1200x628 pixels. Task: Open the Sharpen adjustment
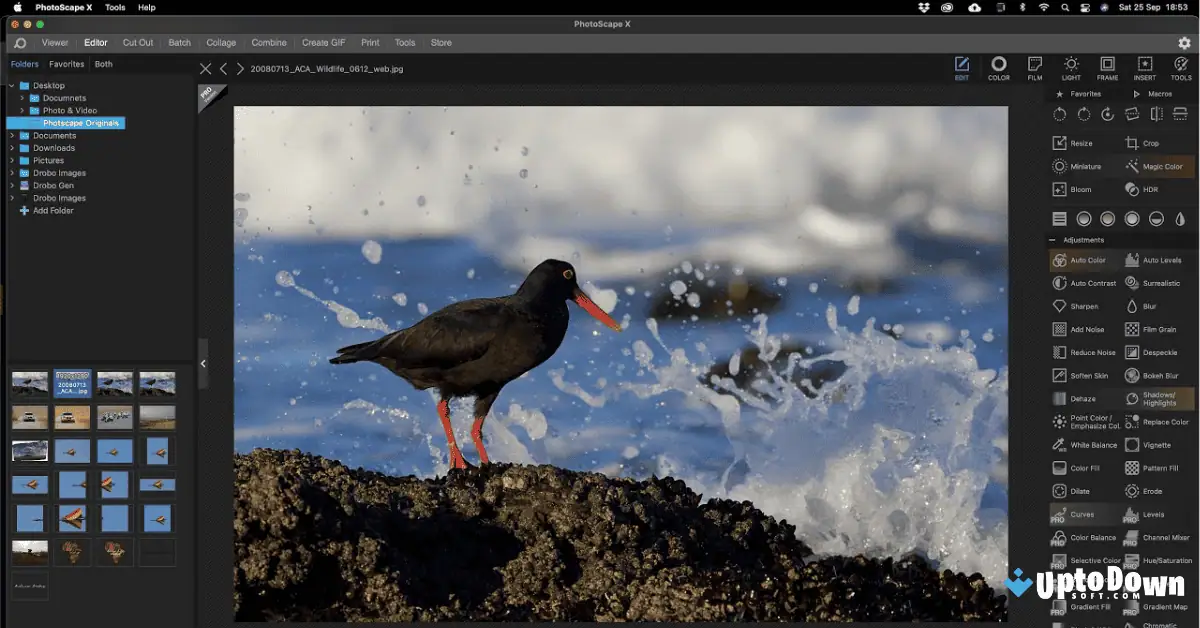(x=1083, y=306)
